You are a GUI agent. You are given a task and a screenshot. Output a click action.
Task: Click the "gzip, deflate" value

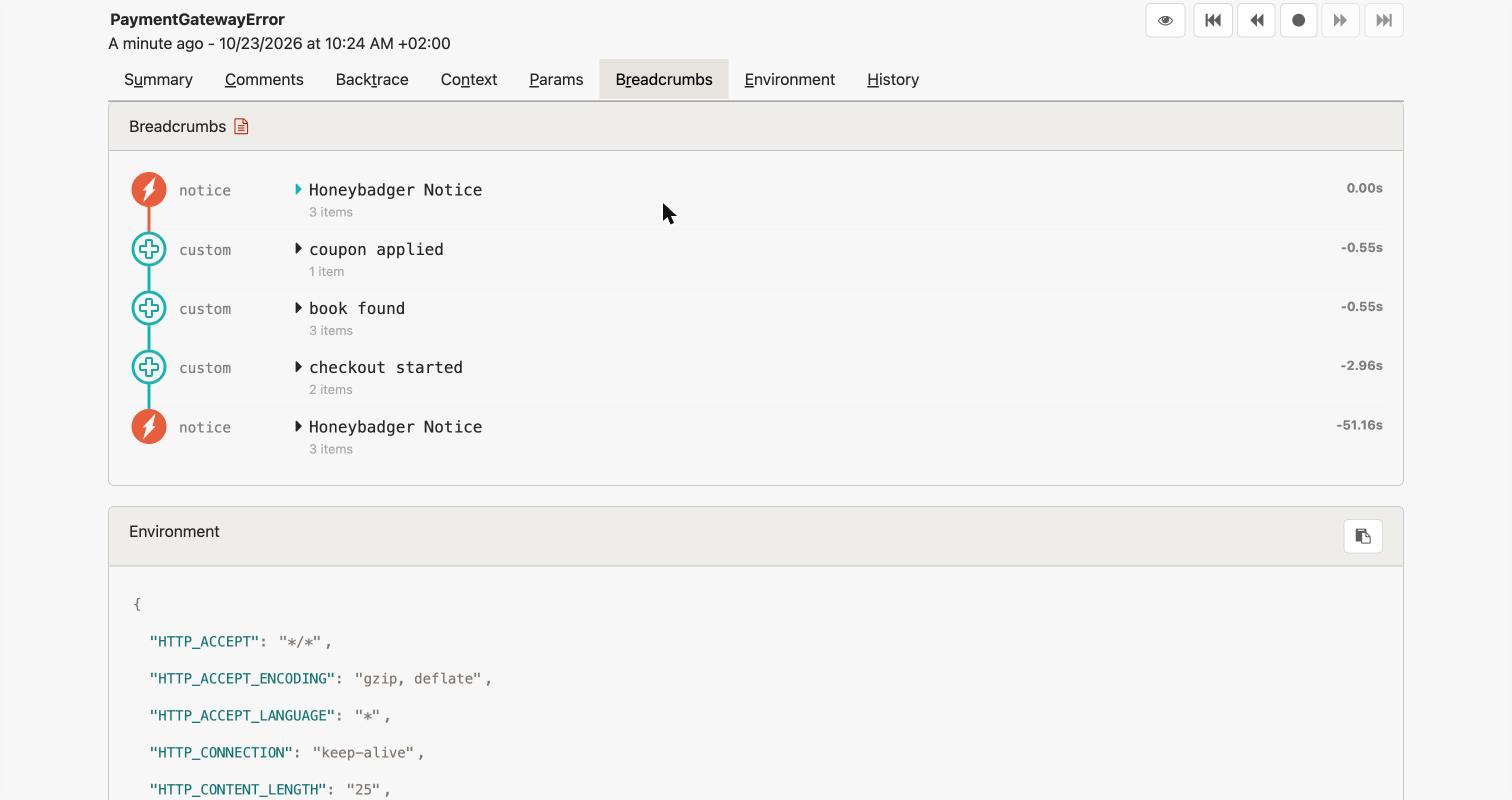click(x=419, y=678)
